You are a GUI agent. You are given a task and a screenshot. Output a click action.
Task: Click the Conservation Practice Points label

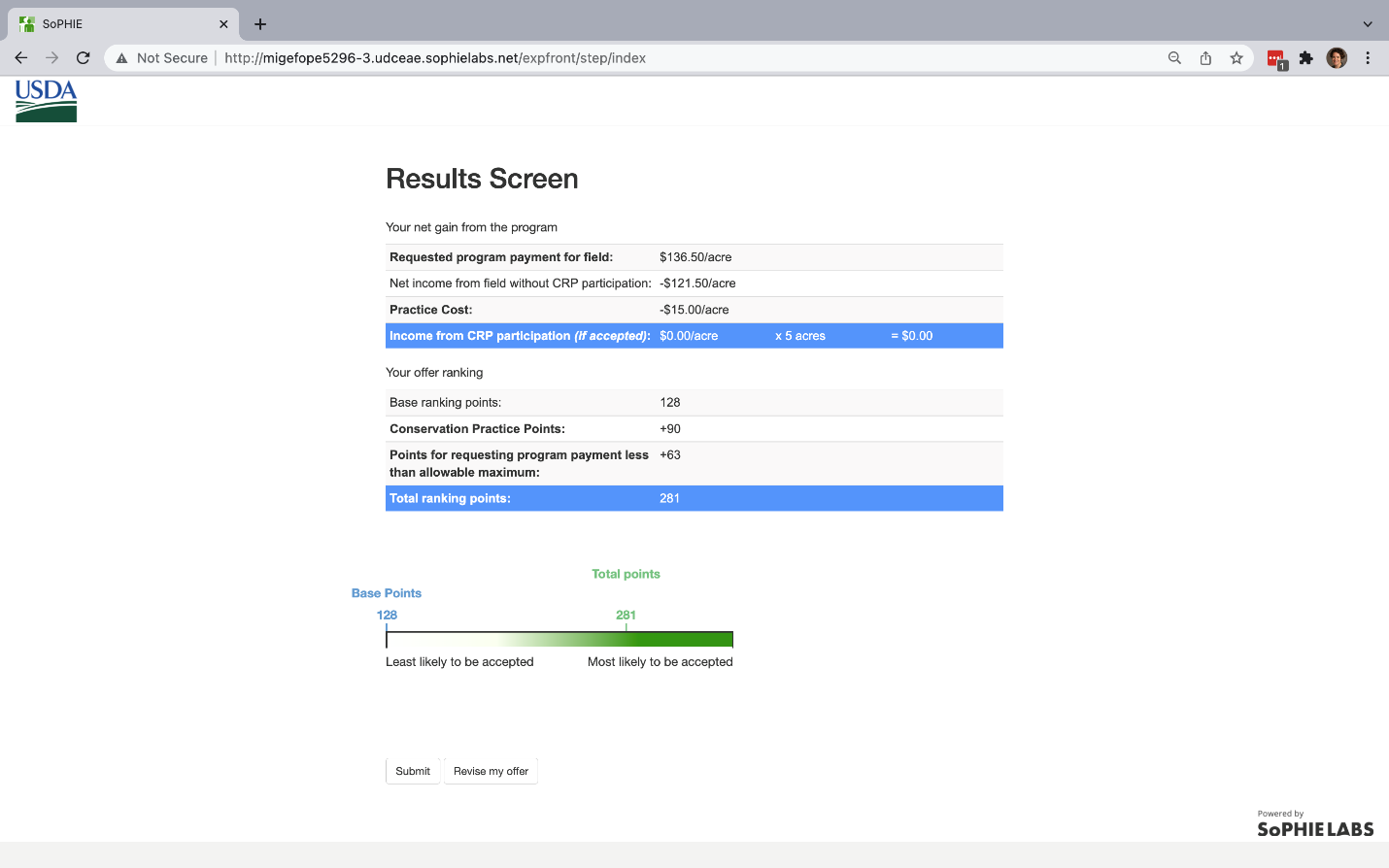[x=477, y=429]
